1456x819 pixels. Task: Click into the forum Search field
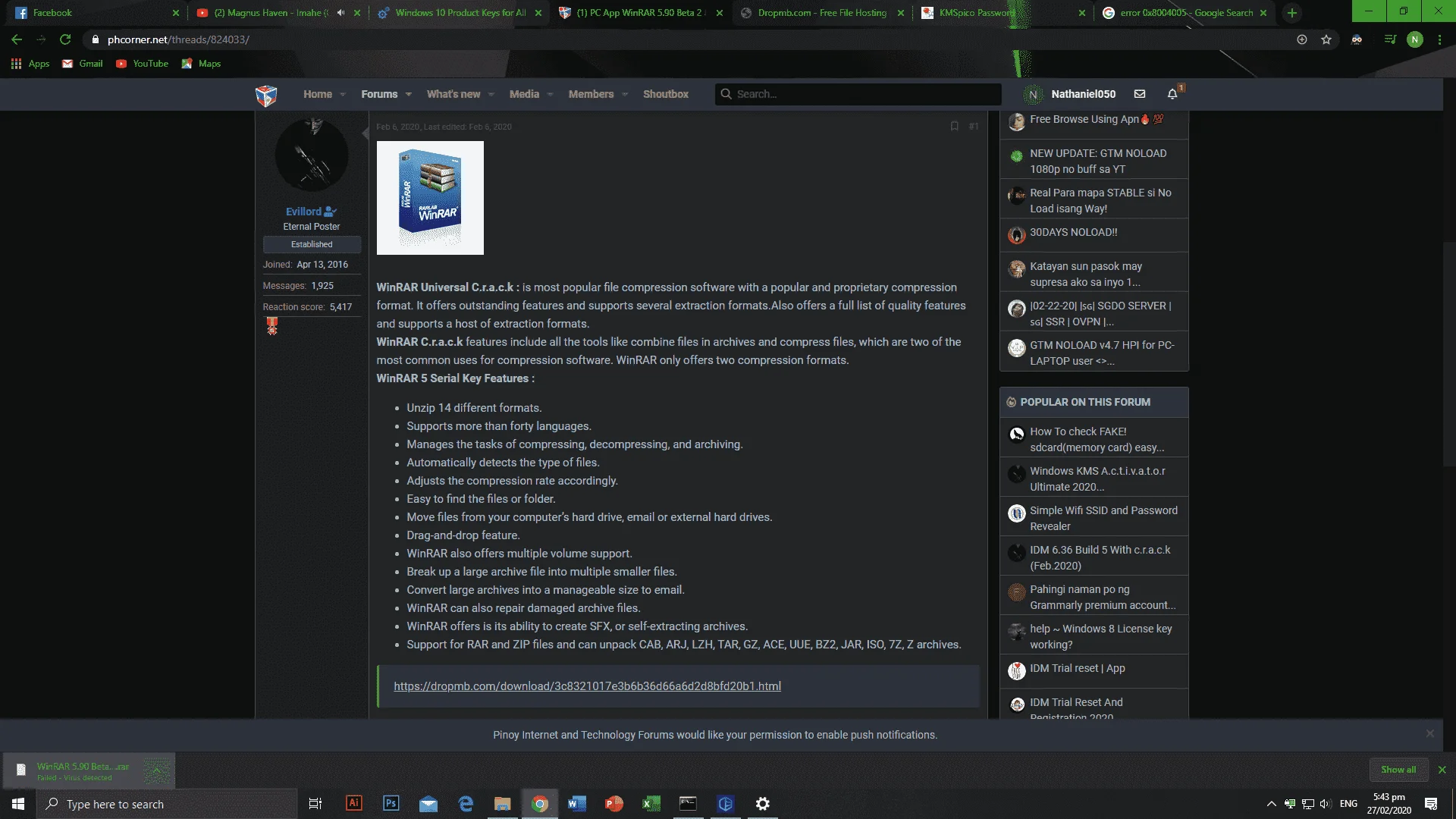pos(858,94)
